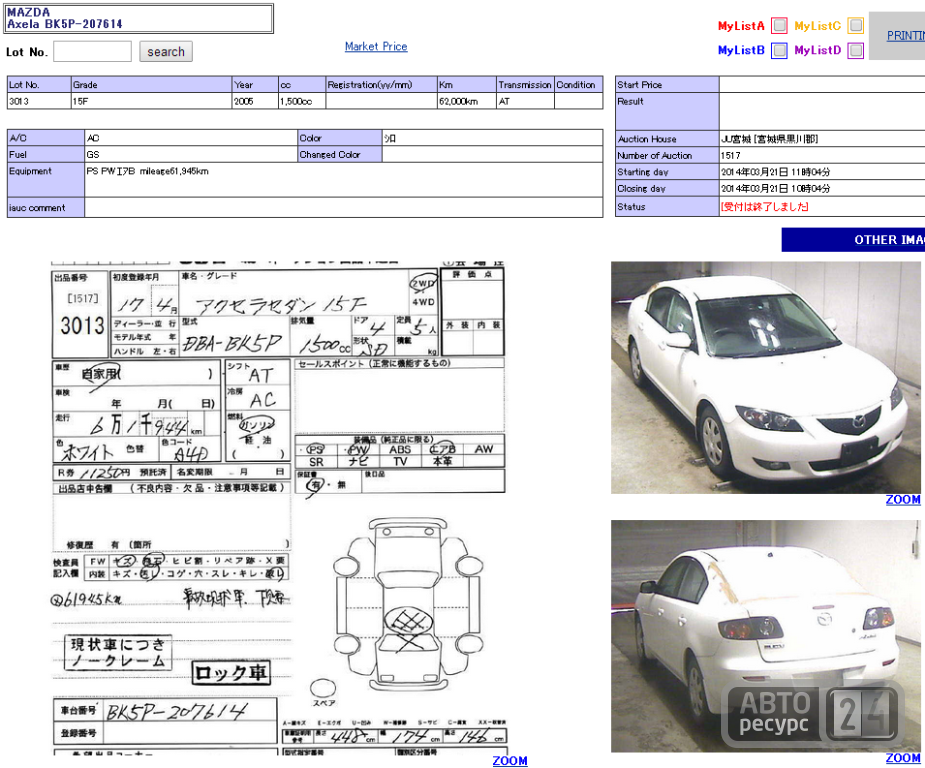The height and width of the screenshot is (768, 925).
Task: Tick the MyListC checkbox
Action: click(855, 25)
